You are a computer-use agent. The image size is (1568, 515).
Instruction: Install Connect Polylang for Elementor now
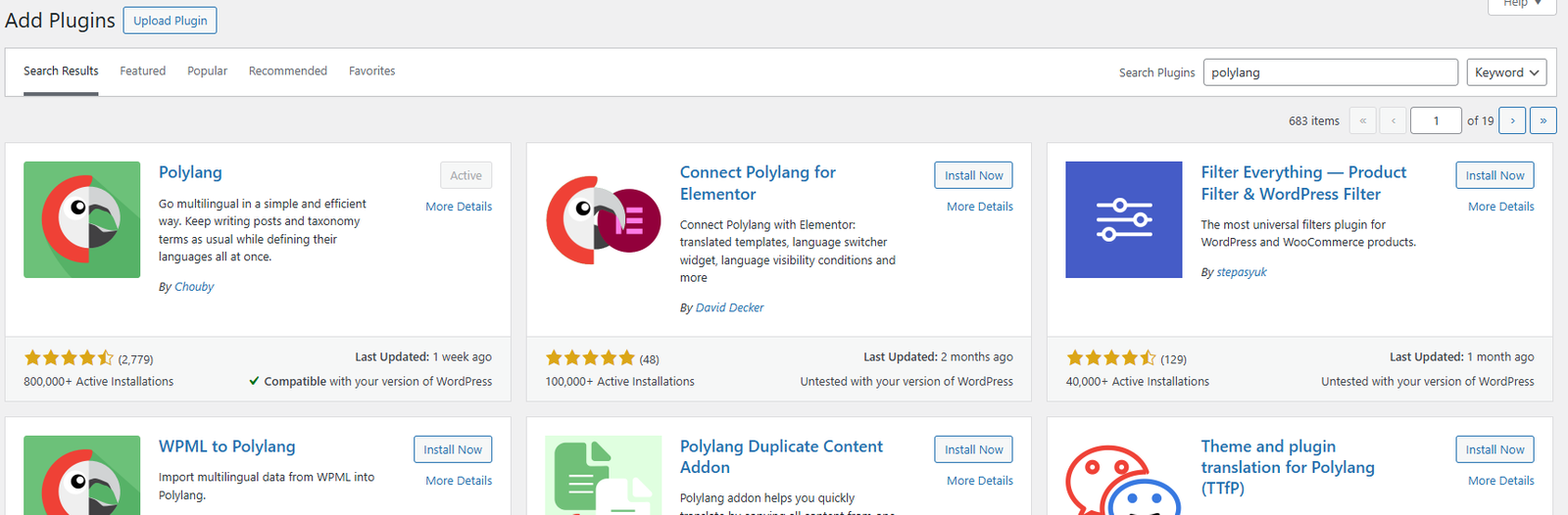974,175
